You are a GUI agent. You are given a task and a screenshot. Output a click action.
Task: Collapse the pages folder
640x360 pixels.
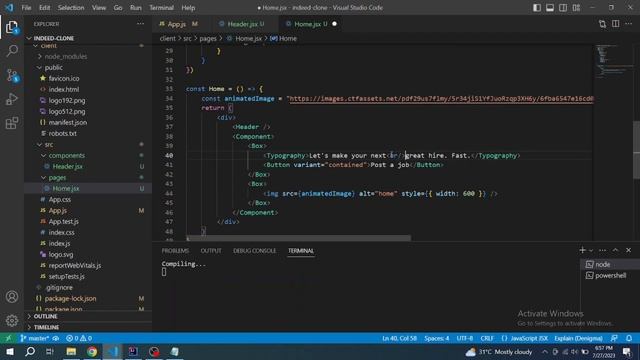(x=88, y=178)
